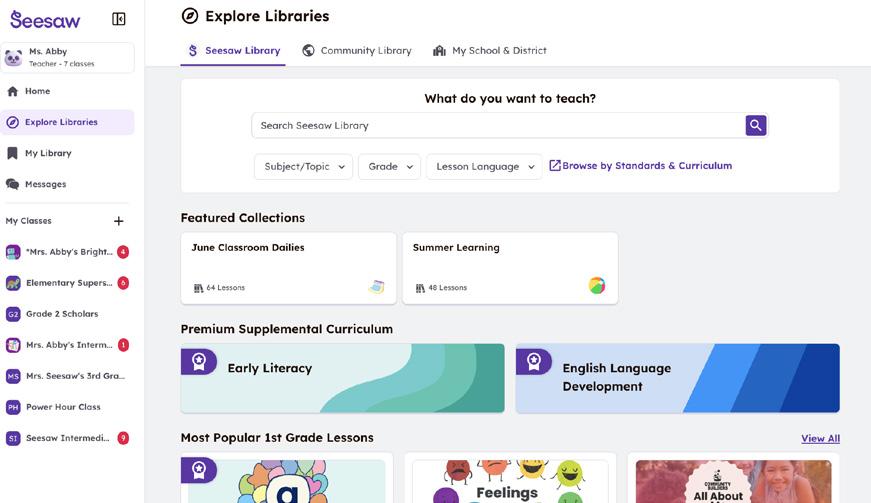Open the June Classroom Dailies collection
The width and height of the screenshot is (871, 503).
(x=288, y=268)
